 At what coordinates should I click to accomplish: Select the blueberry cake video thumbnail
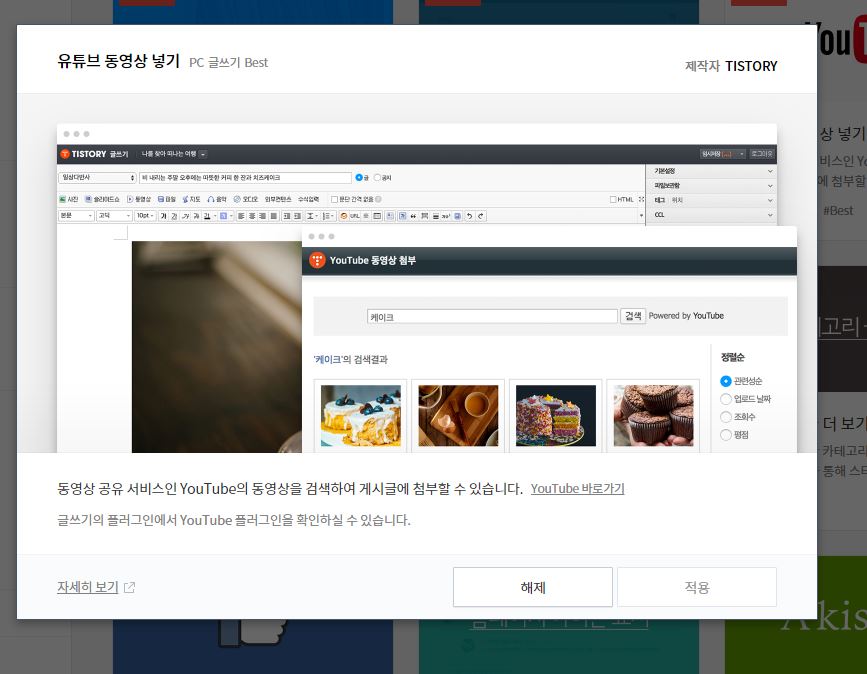point(361,416)
